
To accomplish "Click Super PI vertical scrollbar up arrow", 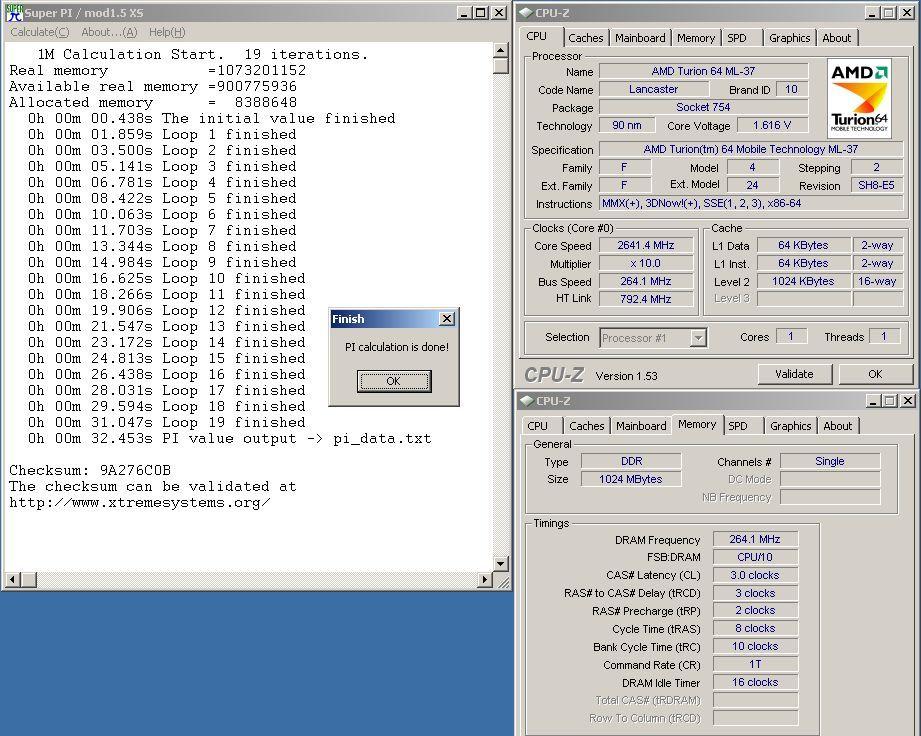I will point(500,50).
